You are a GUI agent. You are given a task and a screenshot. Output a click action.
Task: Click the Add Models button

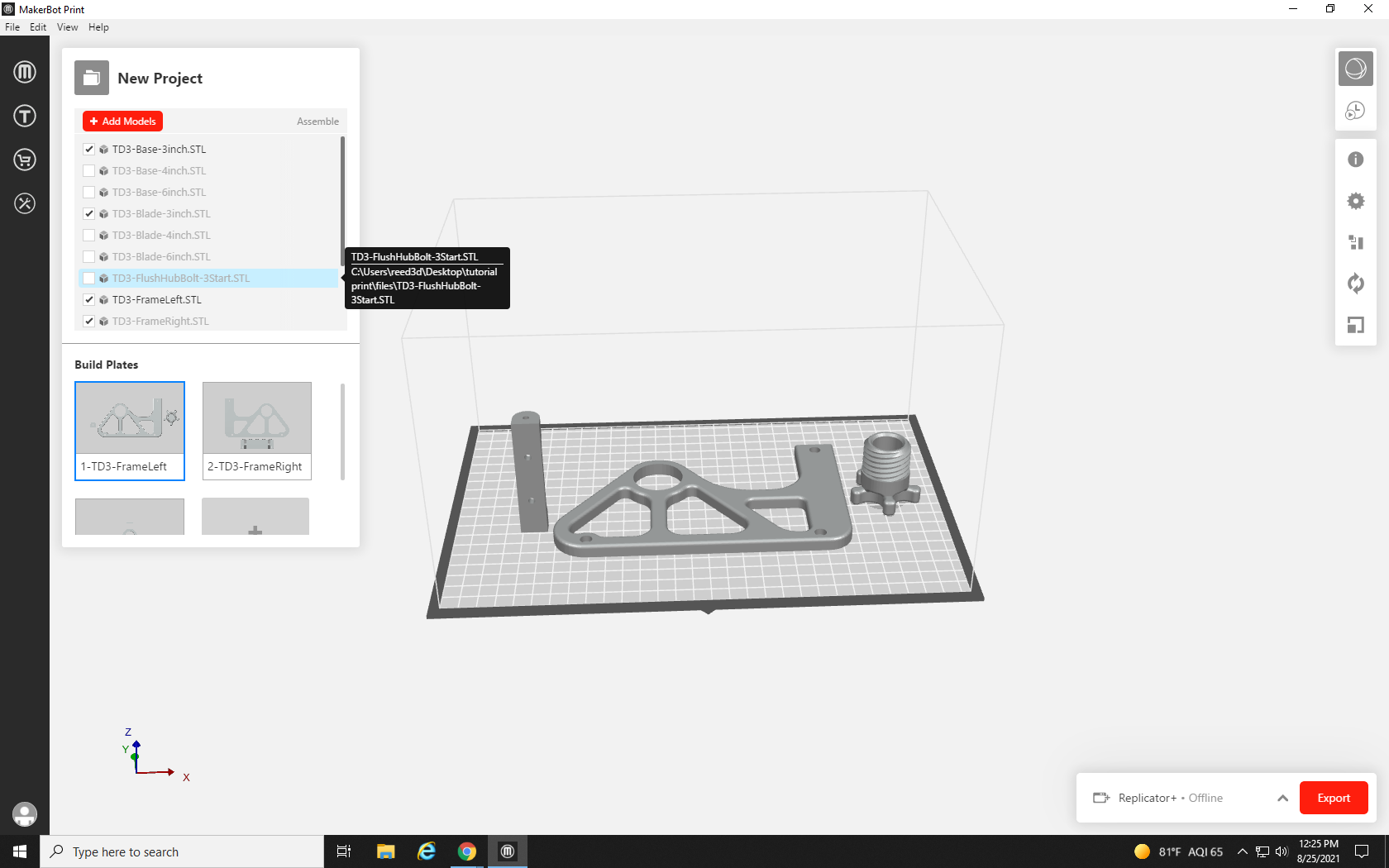tap(122, 122)
